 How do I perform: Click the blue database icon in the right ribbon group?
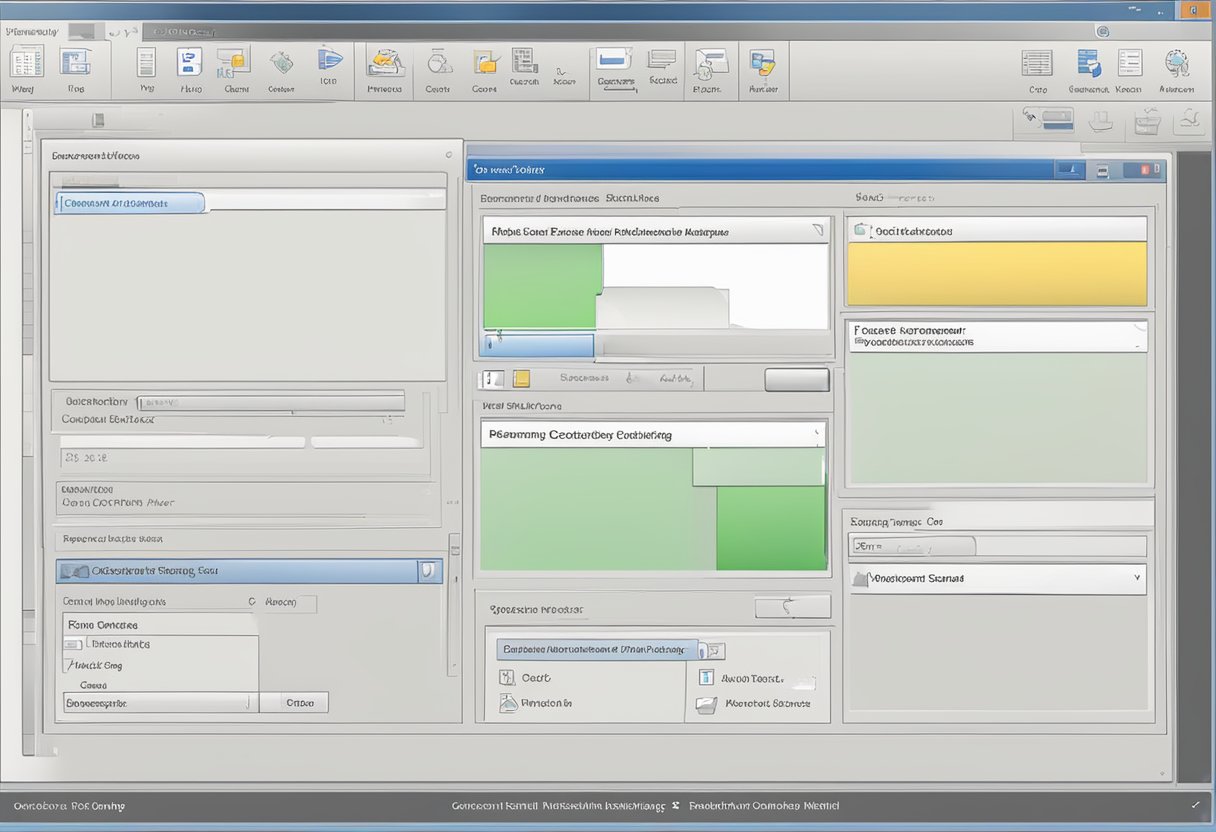coord(1088,63)
